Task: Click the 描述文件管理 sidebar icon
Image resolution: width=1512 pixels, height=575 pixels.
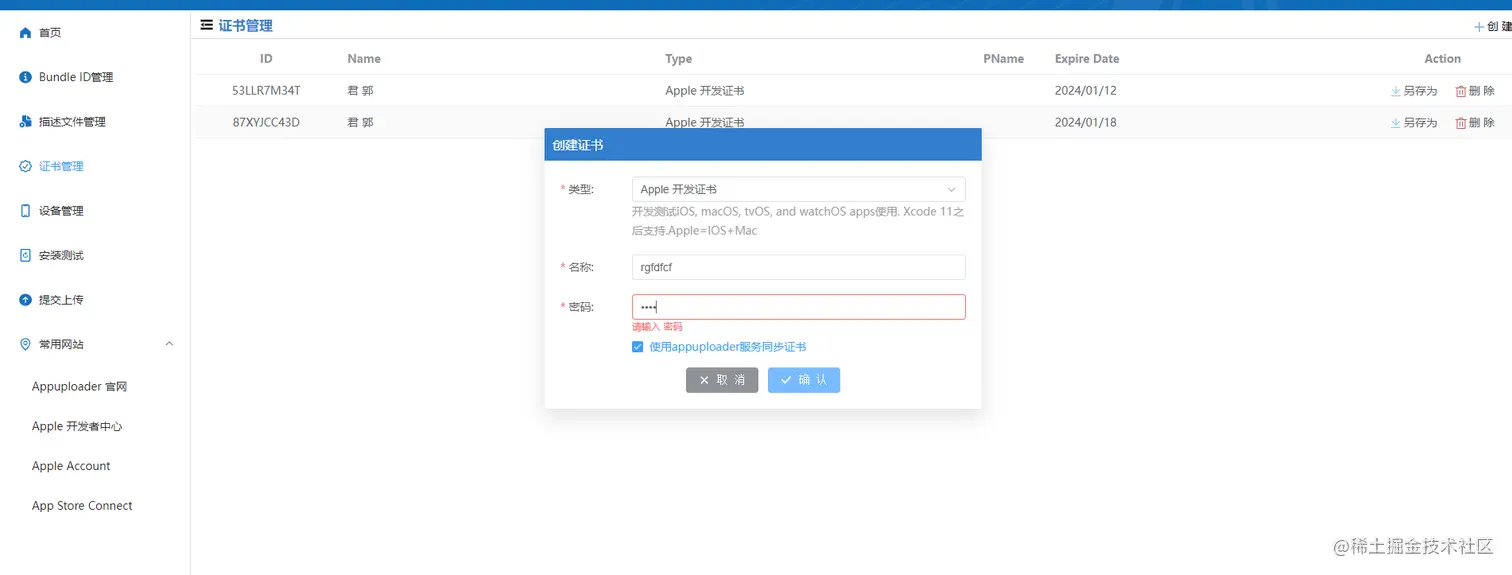Action: click(26, 122)
